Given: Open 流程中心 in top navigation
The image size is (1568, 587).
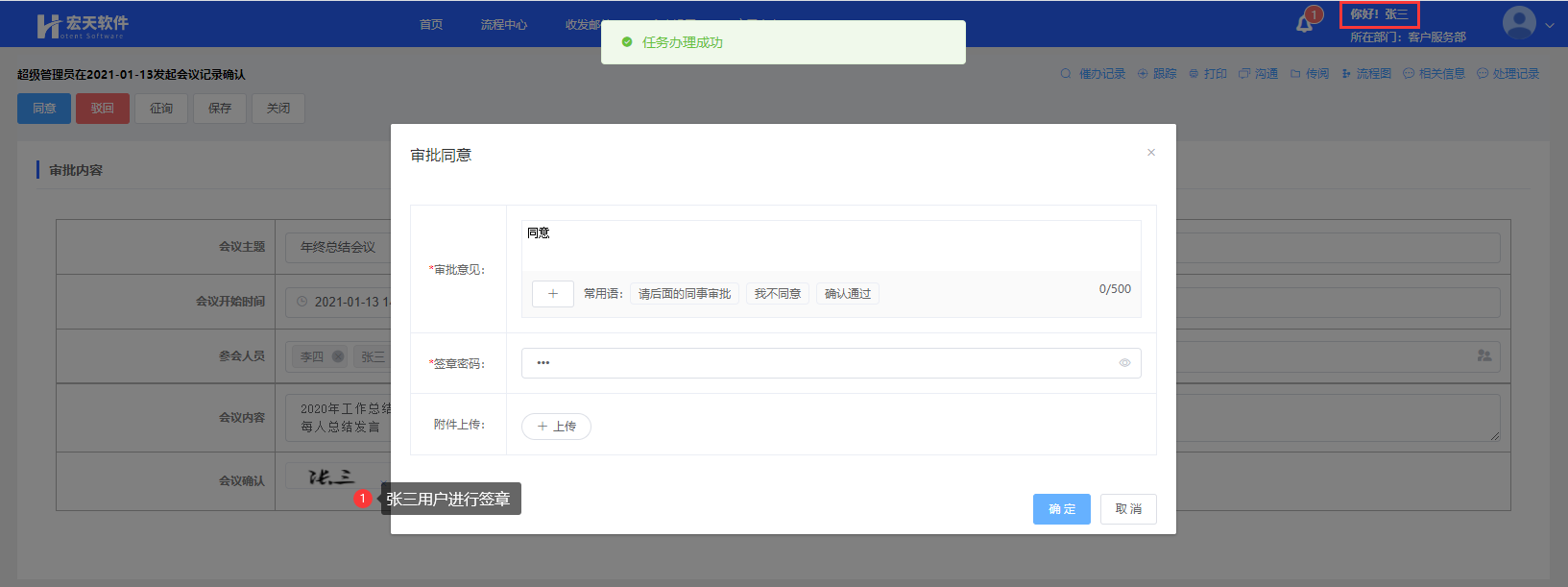Looking at the screenshot, I should [x=503, y=25].
